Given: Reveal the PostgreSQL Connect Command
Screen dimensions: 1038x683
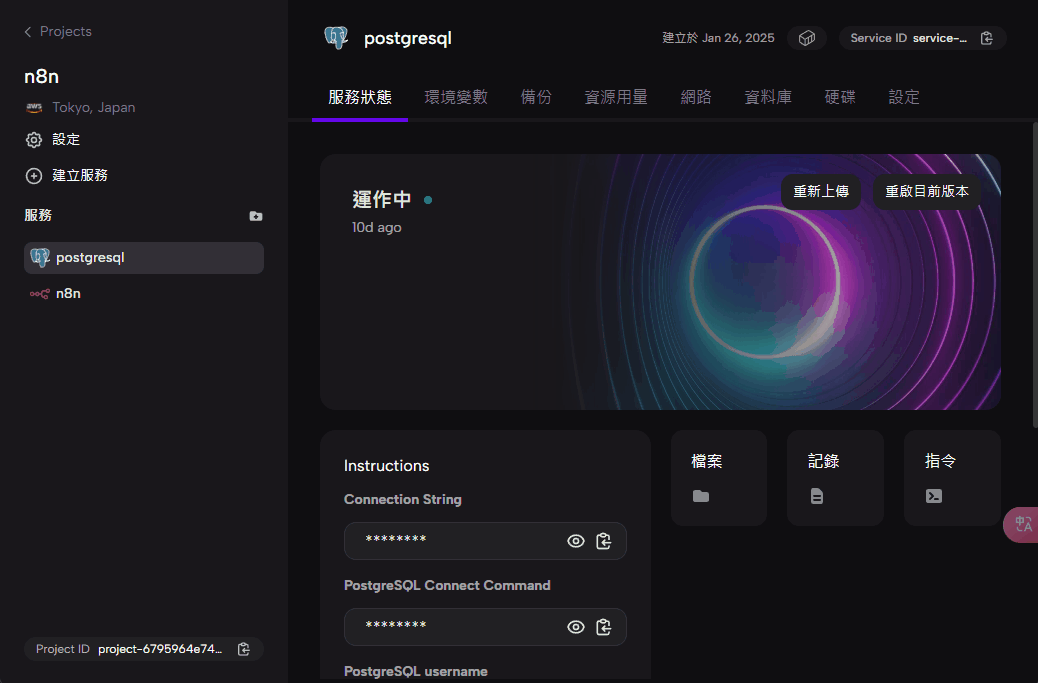Looking at the screenshot, I should [x=576, y=627].
